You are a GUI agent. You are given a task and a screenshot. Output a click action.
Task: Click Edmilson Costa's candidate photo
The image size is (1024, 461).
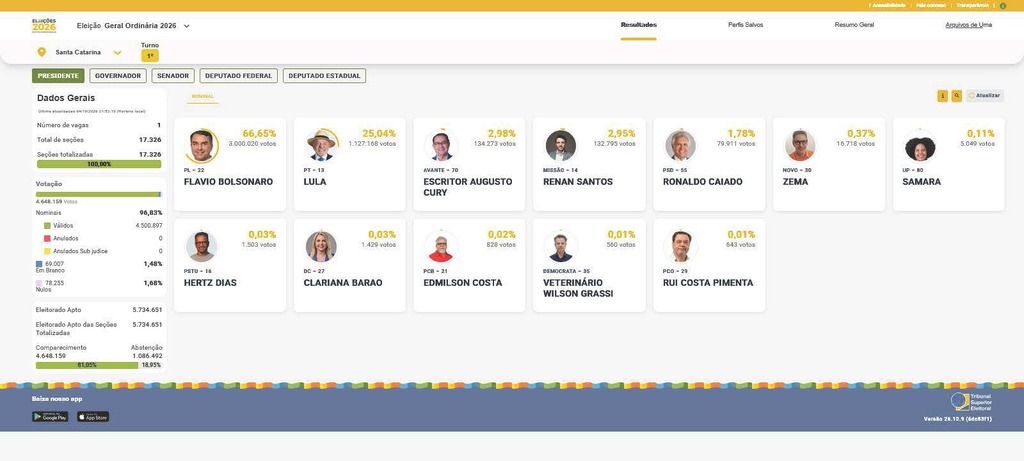[441, 247]
